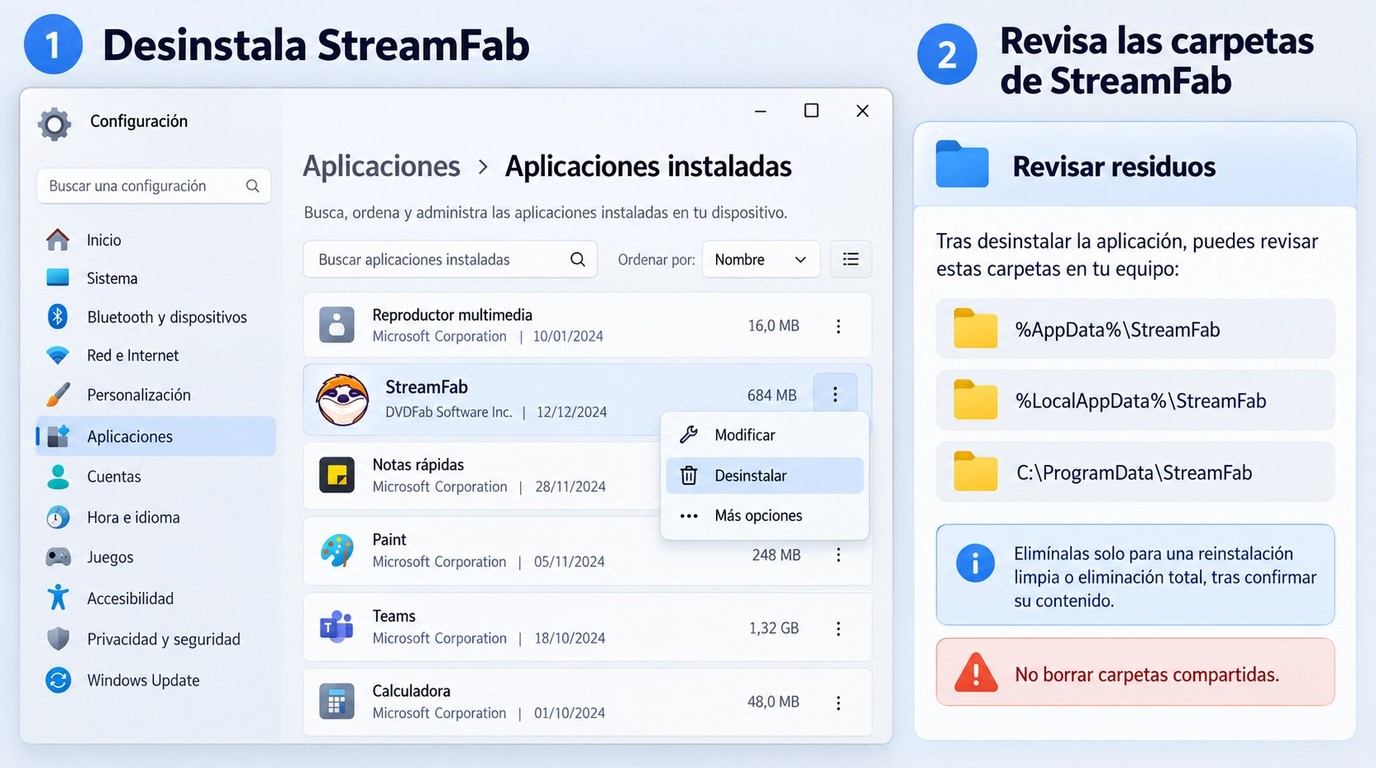This screenshot has height=768, width=1376.
Task: Click the Privacidad y seguridad shield icon
Action: point(58,639)
